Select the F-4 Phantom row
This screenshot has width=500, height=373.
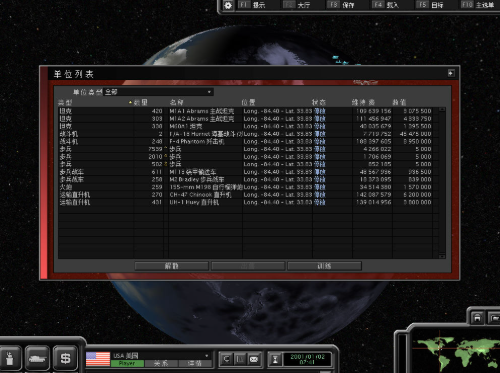248,141
